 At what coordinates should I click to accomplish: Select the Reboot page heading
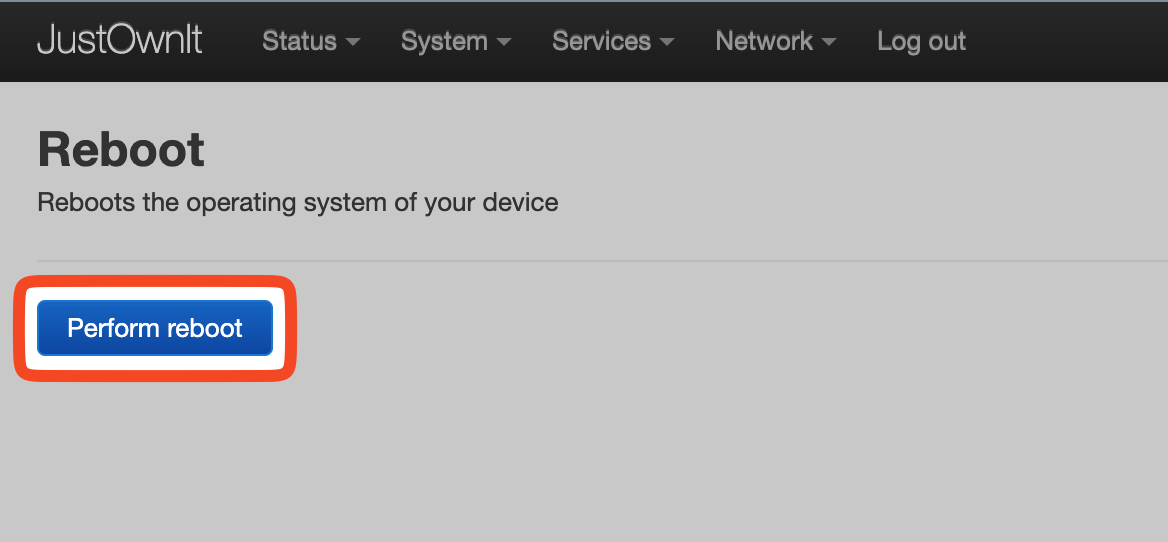coord(121,150)
